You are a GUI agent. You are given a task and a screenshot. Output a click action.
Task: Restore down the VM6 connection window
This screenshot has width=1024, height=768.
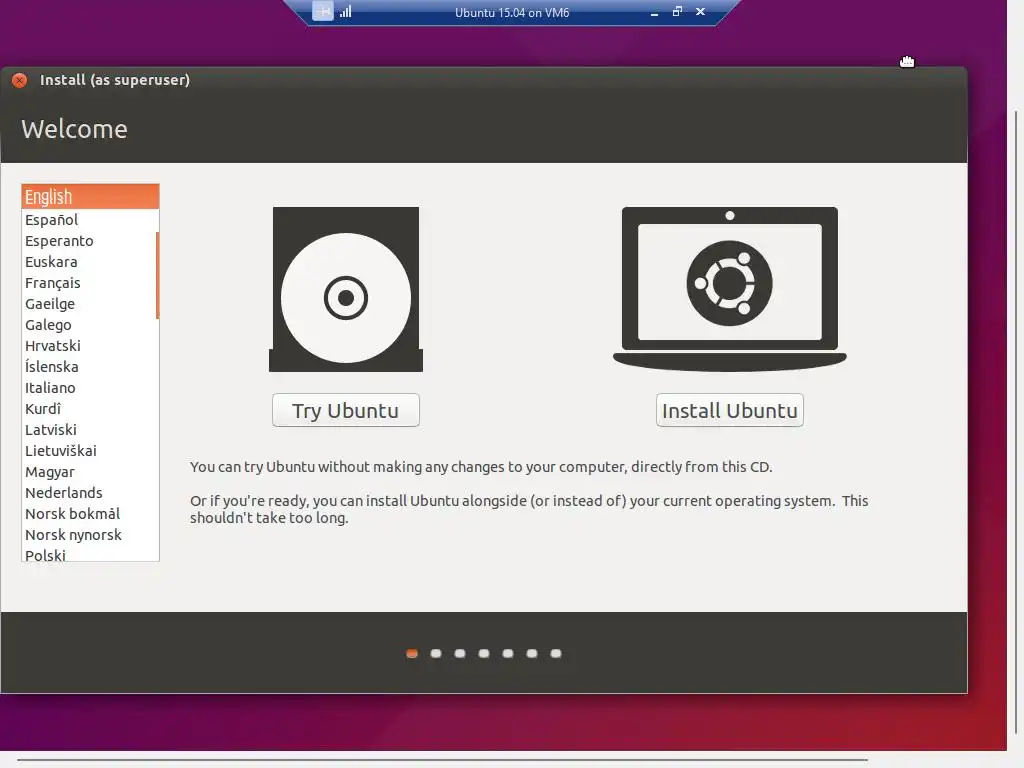click(x=677, y=12)
